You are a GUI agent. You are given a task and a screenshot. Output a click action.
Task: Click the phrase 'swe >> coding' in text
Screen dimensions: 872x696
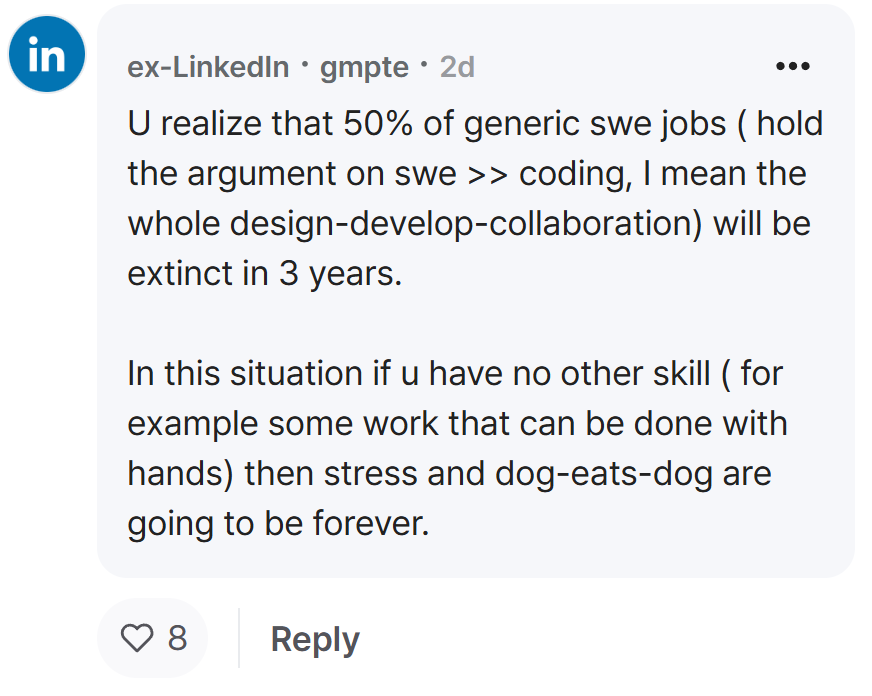pyautogui.click(x=513, y=175)
